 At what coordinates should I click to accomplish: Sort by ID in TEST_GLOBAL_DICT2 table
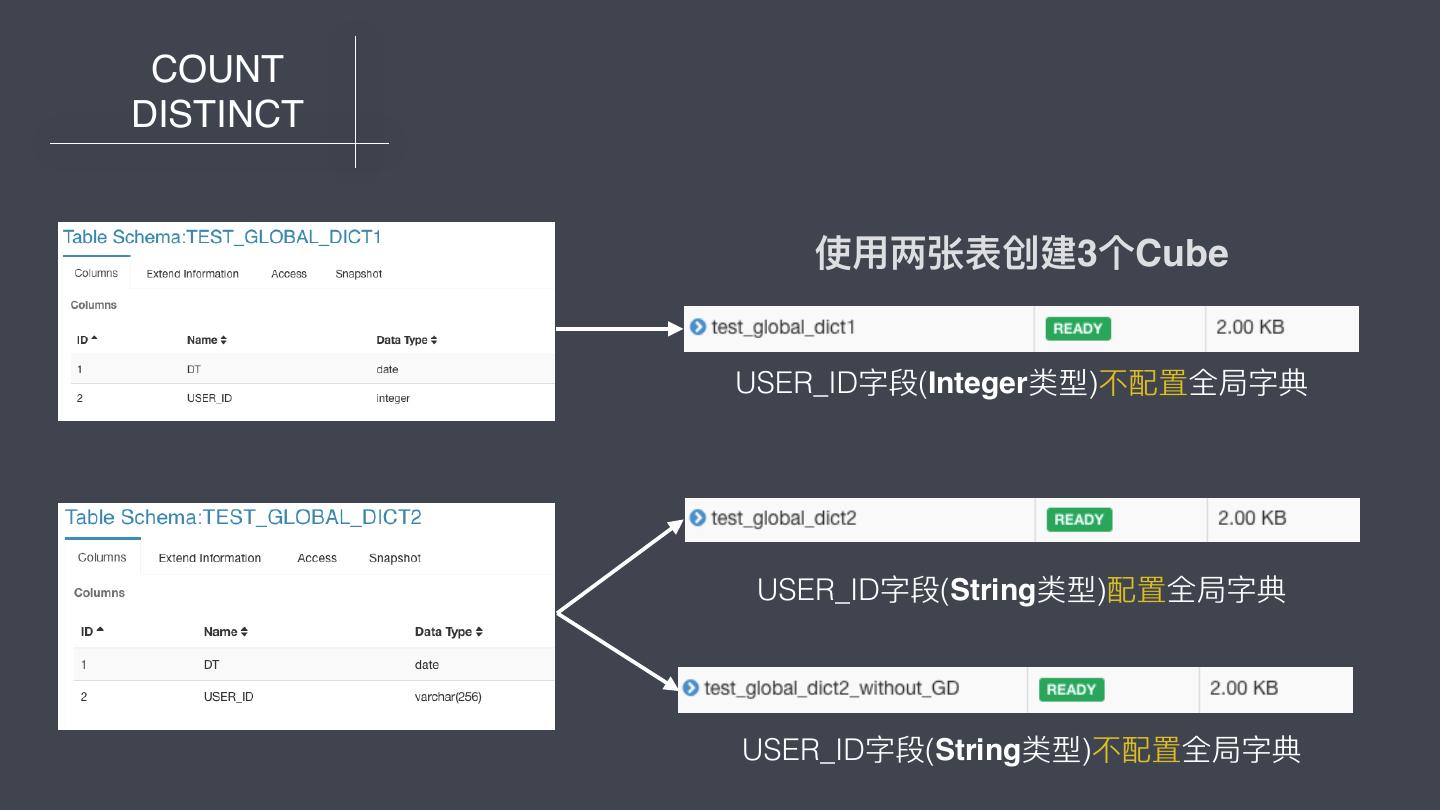92,631
